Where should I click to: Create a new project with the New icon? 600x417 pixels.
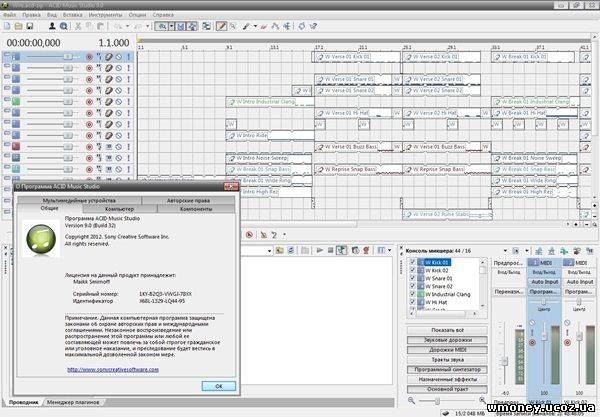[x=7, y=26]
